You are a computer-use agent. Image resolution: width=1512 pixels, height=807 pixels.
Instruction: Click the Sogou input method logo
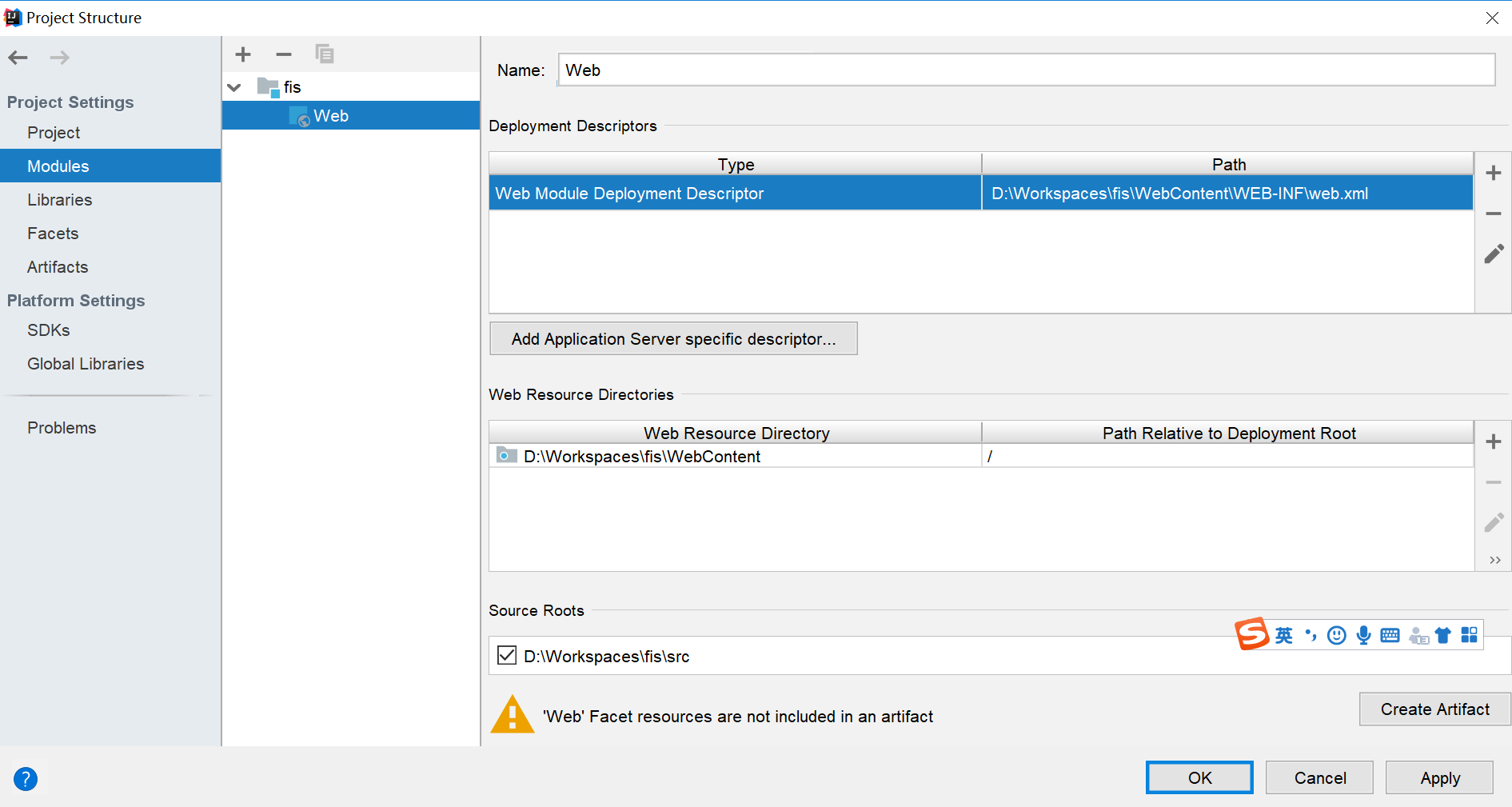click(x=1252, y=634)
